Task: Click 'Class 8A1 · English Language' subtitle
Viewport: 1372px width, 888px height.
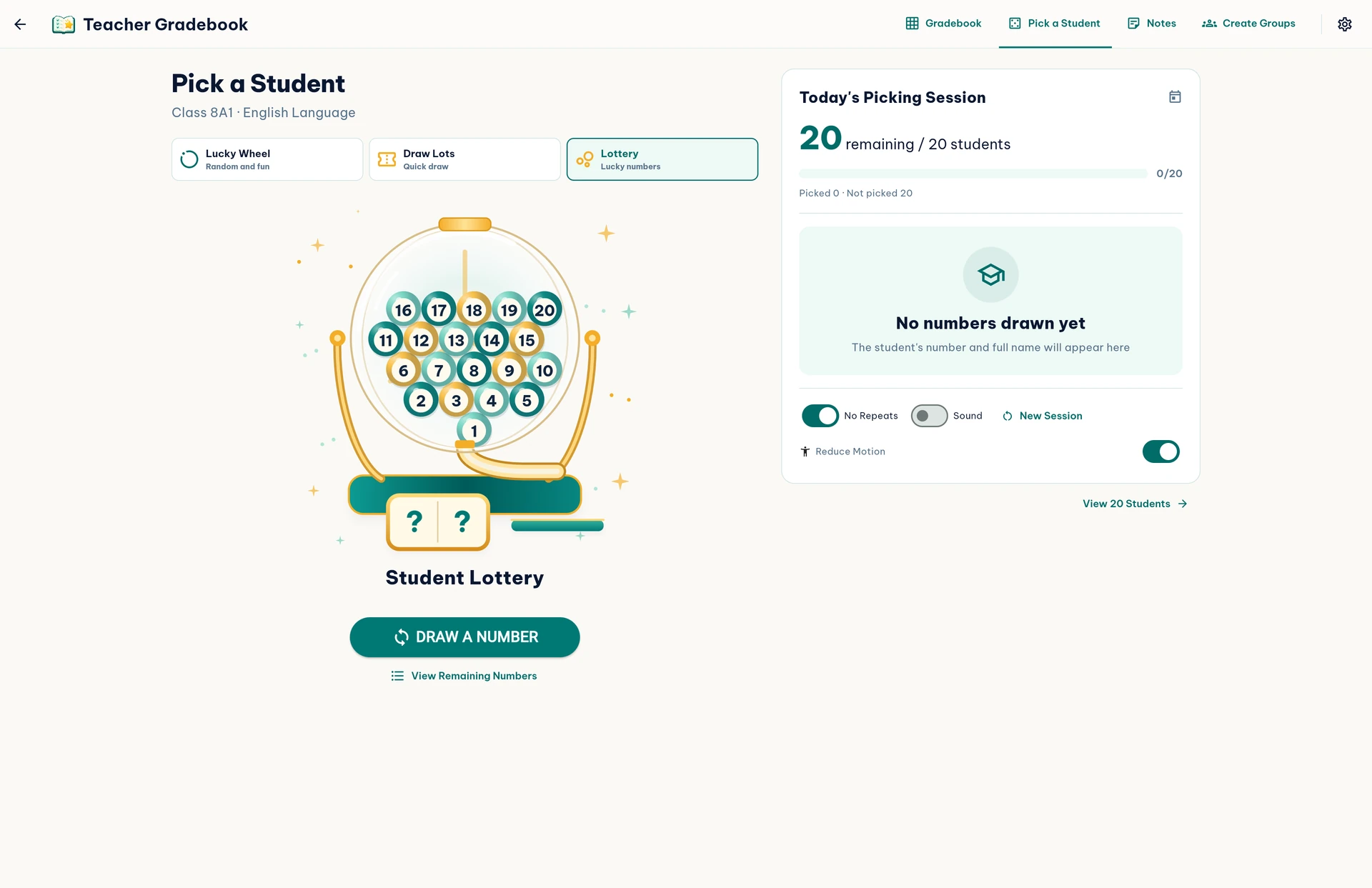Action: point(264,113)
